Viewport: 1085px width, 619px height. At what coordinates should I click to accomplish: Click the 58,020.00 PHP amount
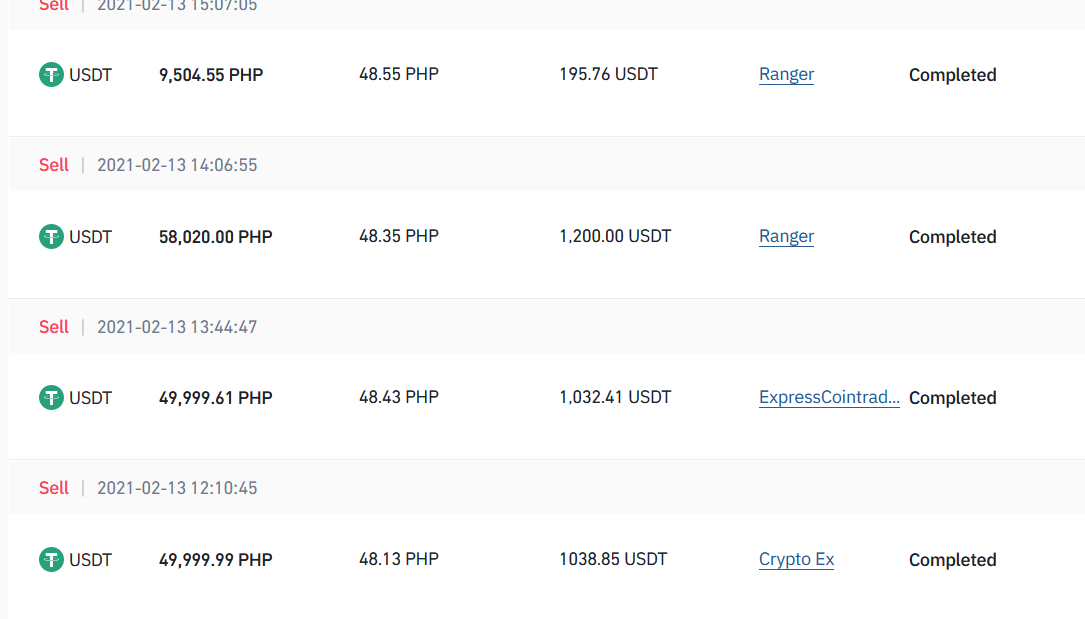click(215, 237)
